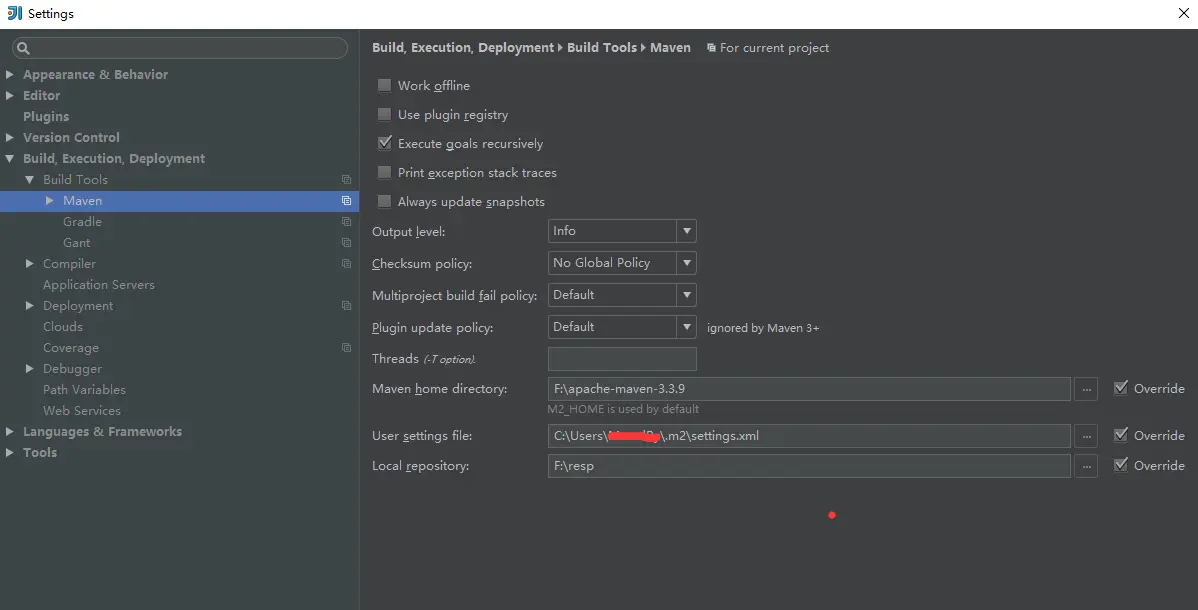This screenshot has height=610, width=1198.
Task: Click the project-level icon beside Deployment
Action: click(346, 306)
